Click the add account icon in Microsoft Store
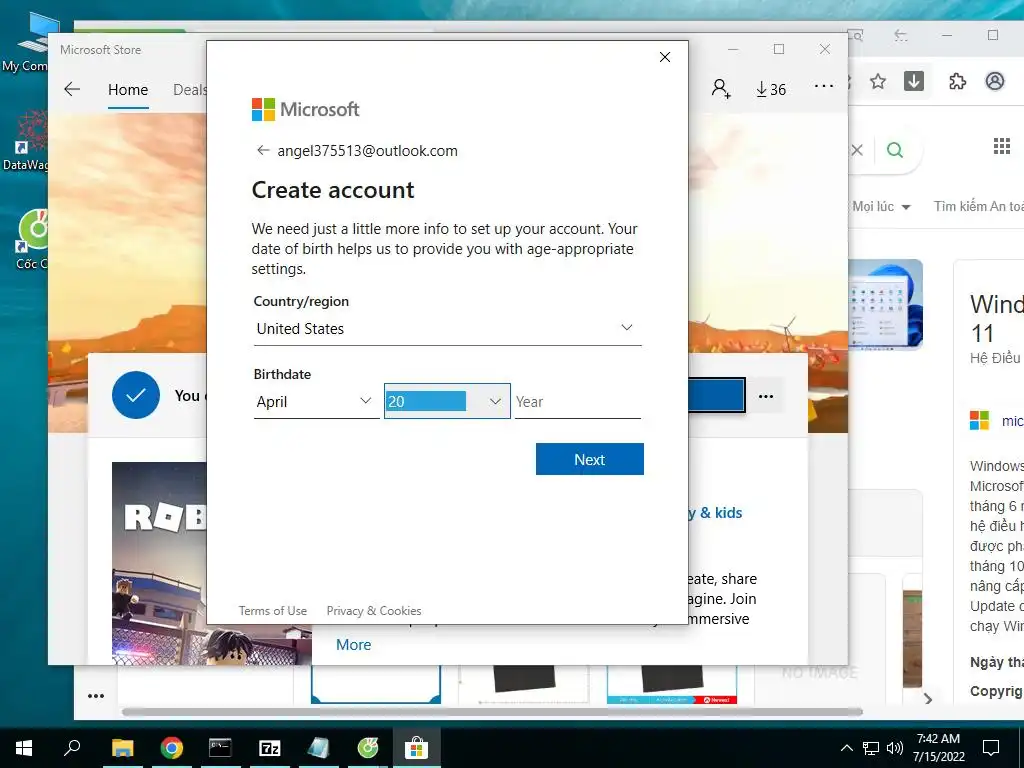Viewport: 1024px width, 768px height. coord(721,88)
